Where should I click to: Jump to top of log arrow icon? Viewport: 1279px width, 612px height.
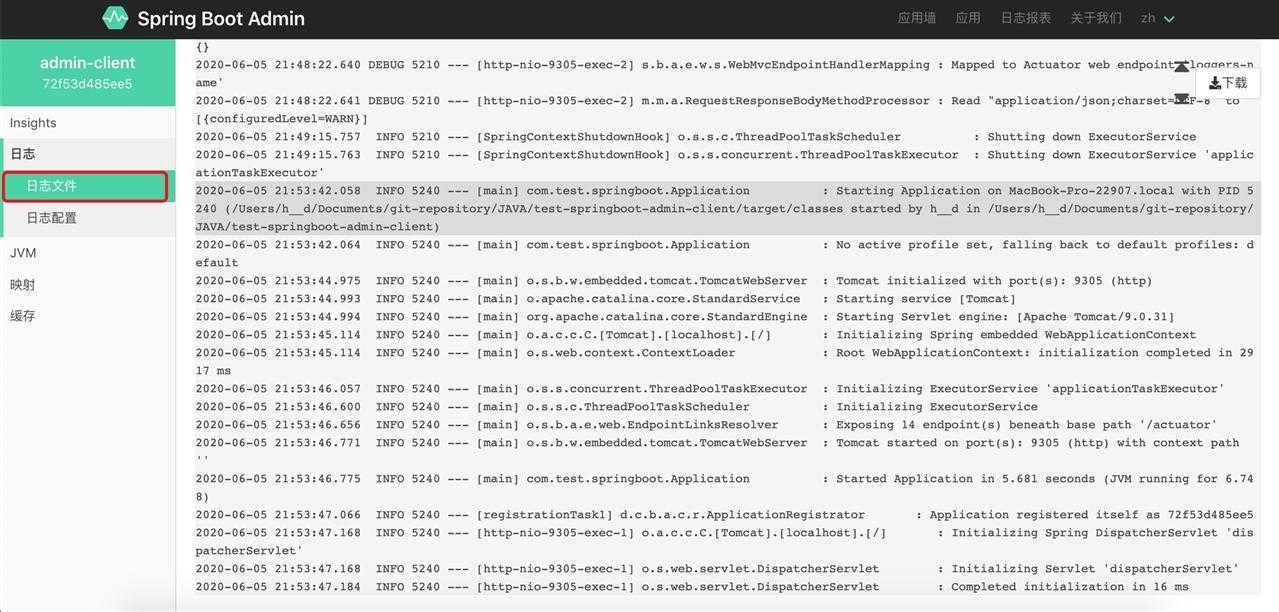click(1181, 67)
